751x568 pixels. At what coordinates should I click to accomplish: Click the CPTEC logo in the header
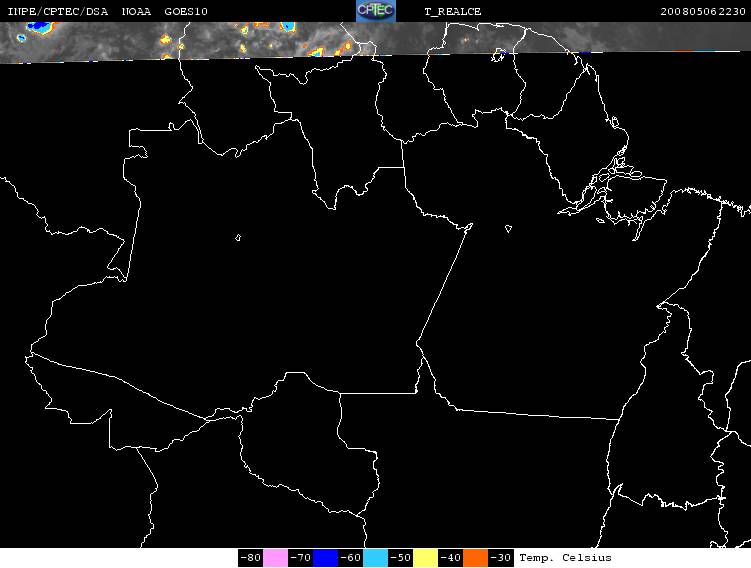[x=376, y=11]
